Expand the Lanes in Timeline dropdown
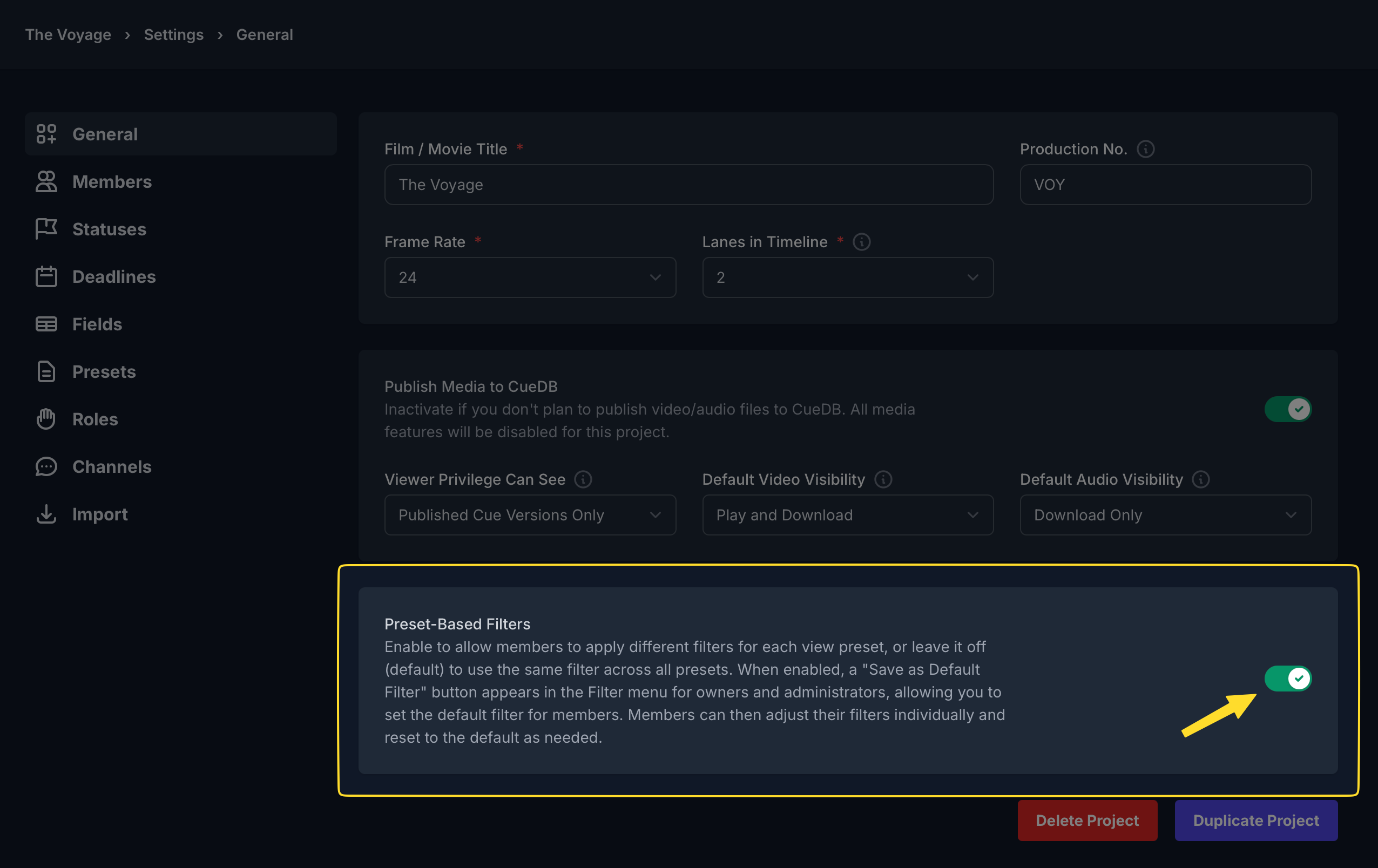Viewport: 1378px width, 868px height. [848, 277]
